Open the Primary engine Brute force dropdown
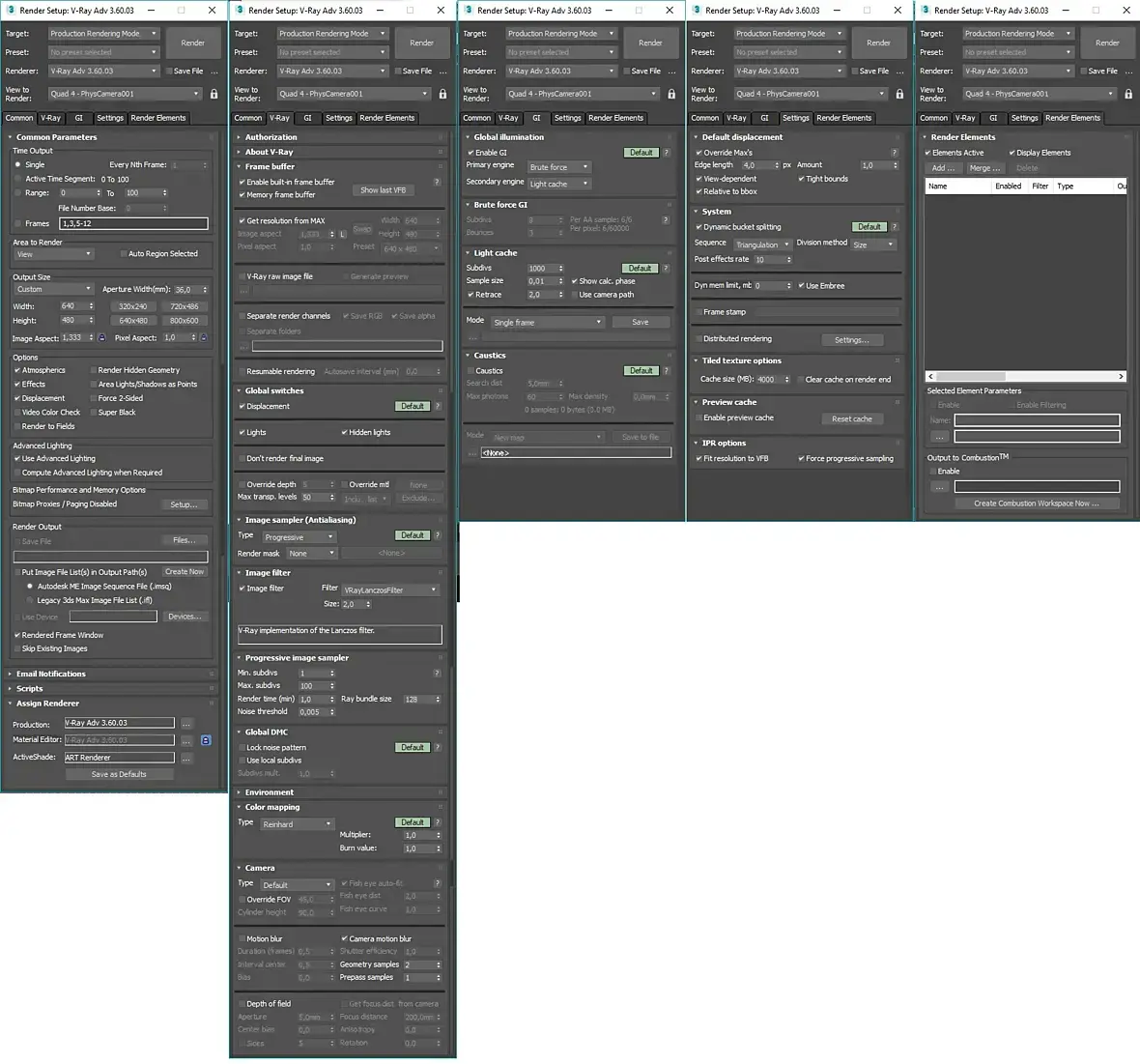 click(x=559, y=167)
